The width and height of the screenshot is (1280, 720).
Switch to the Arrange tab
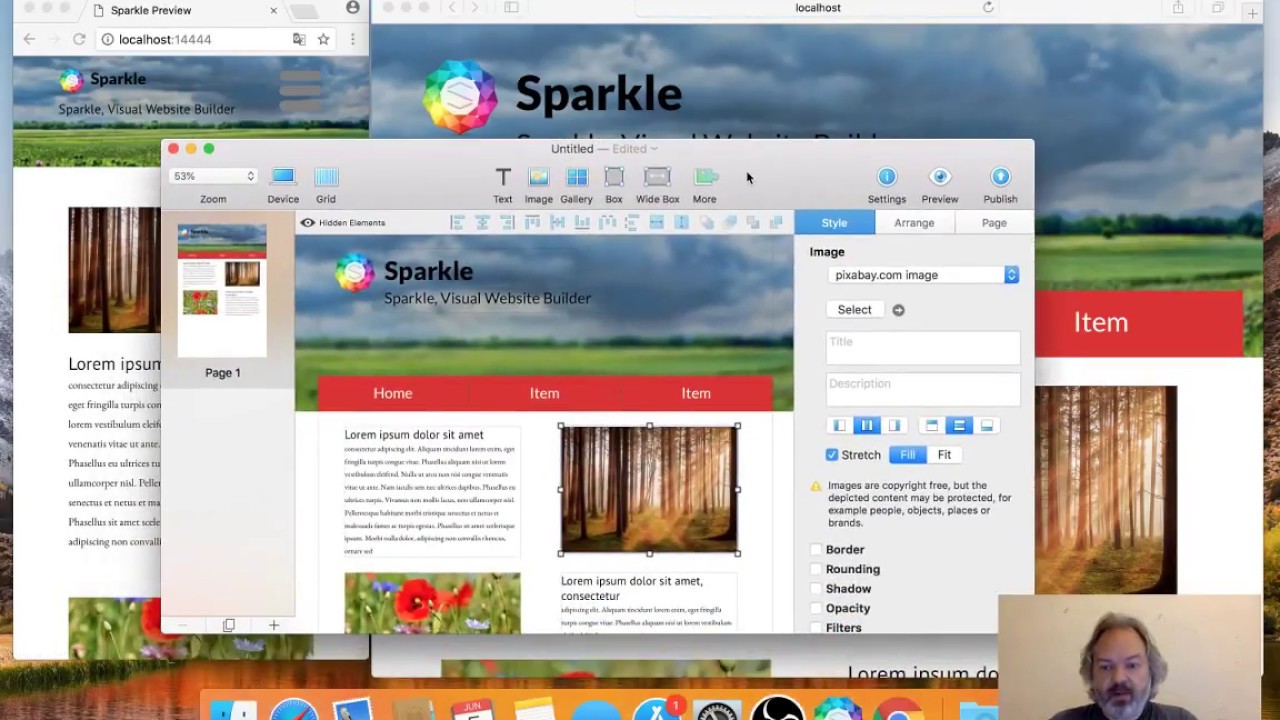click(914, 223)
